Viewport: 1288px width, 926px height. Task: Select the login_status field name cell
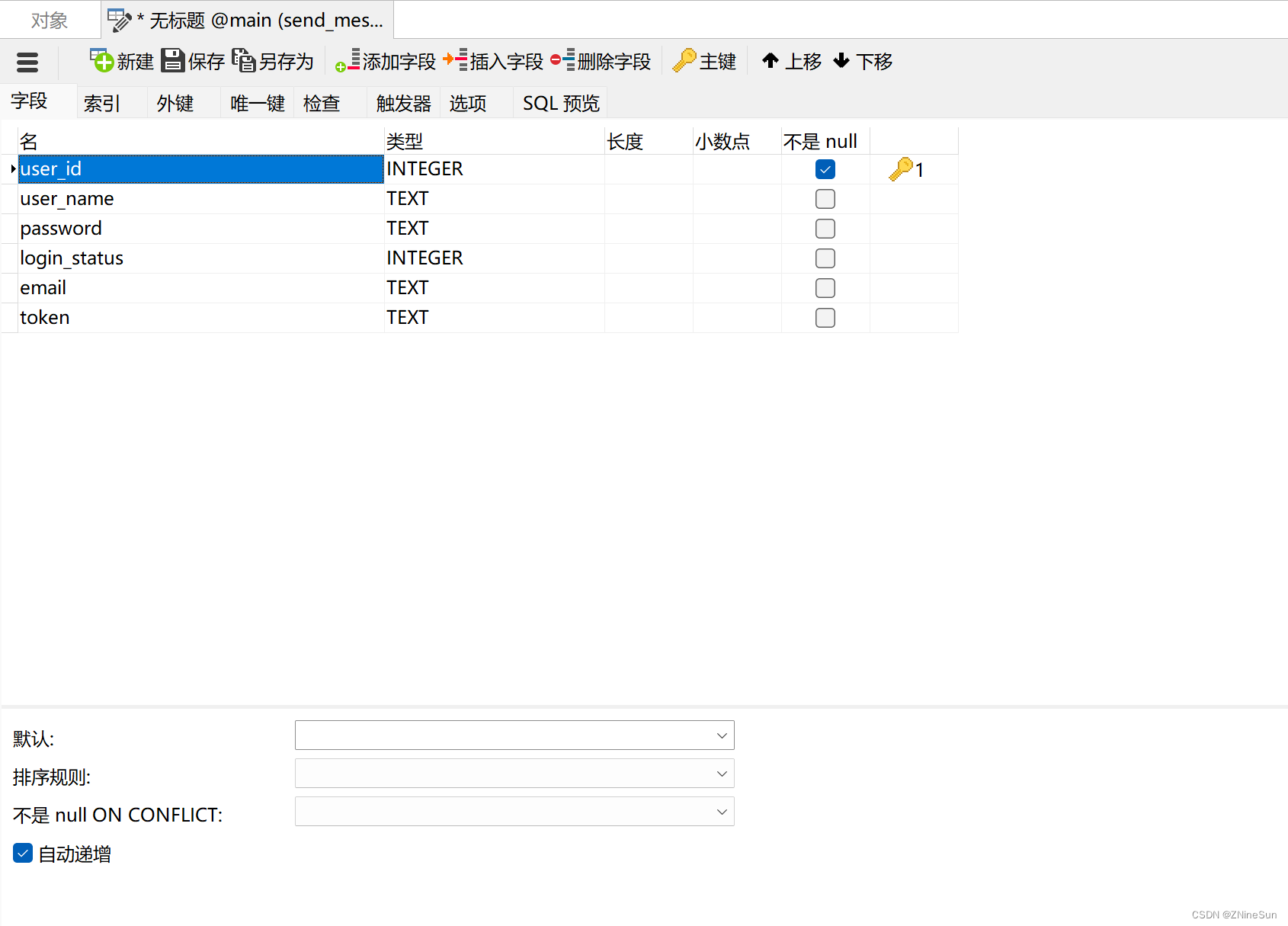[x=201, y=258]
